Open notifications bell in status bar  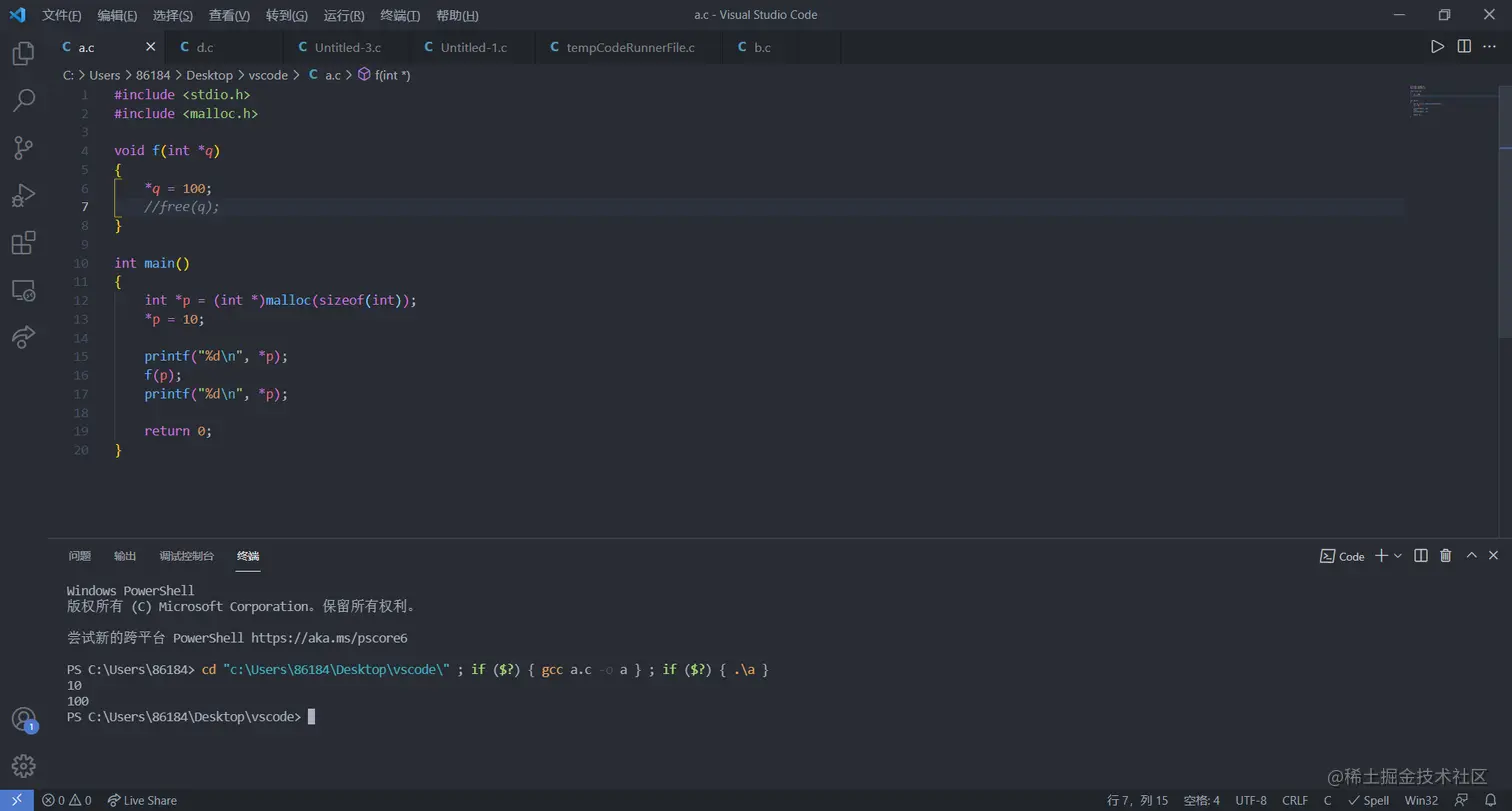click(1490, 800)
